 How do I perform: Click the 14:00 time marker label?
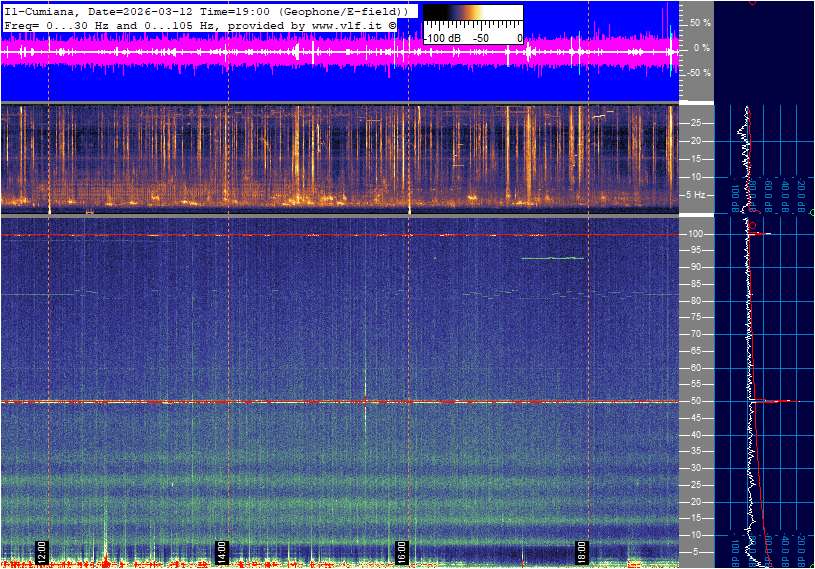(x=222, y=551)
